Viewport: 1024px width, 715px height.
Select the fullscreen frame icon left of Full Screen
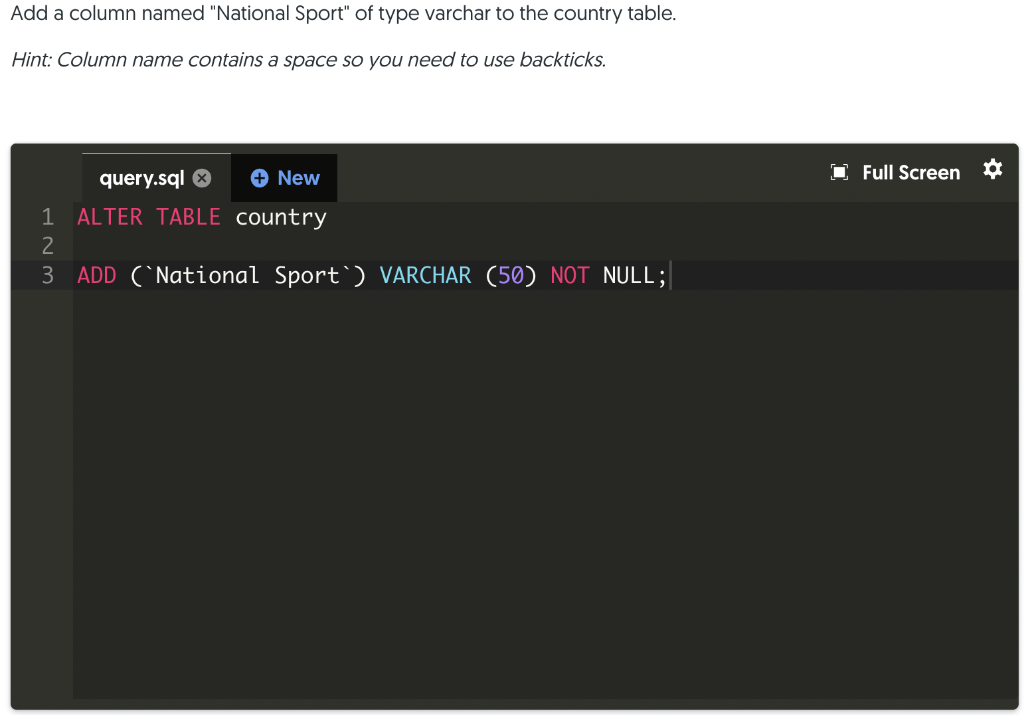point(840,171)
